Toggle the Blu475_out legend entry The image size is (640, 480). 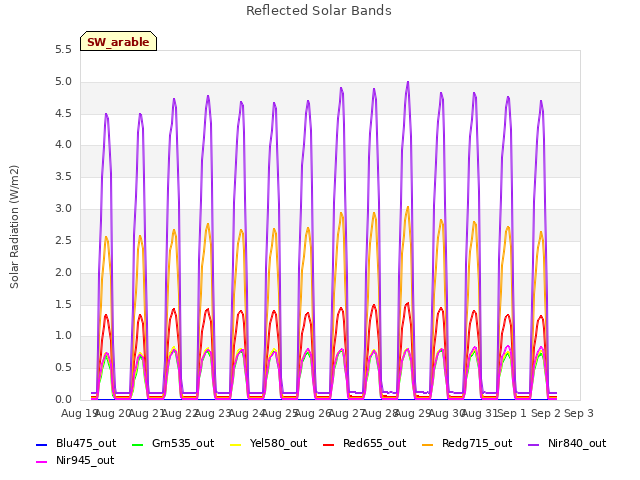tap(76, 444)
